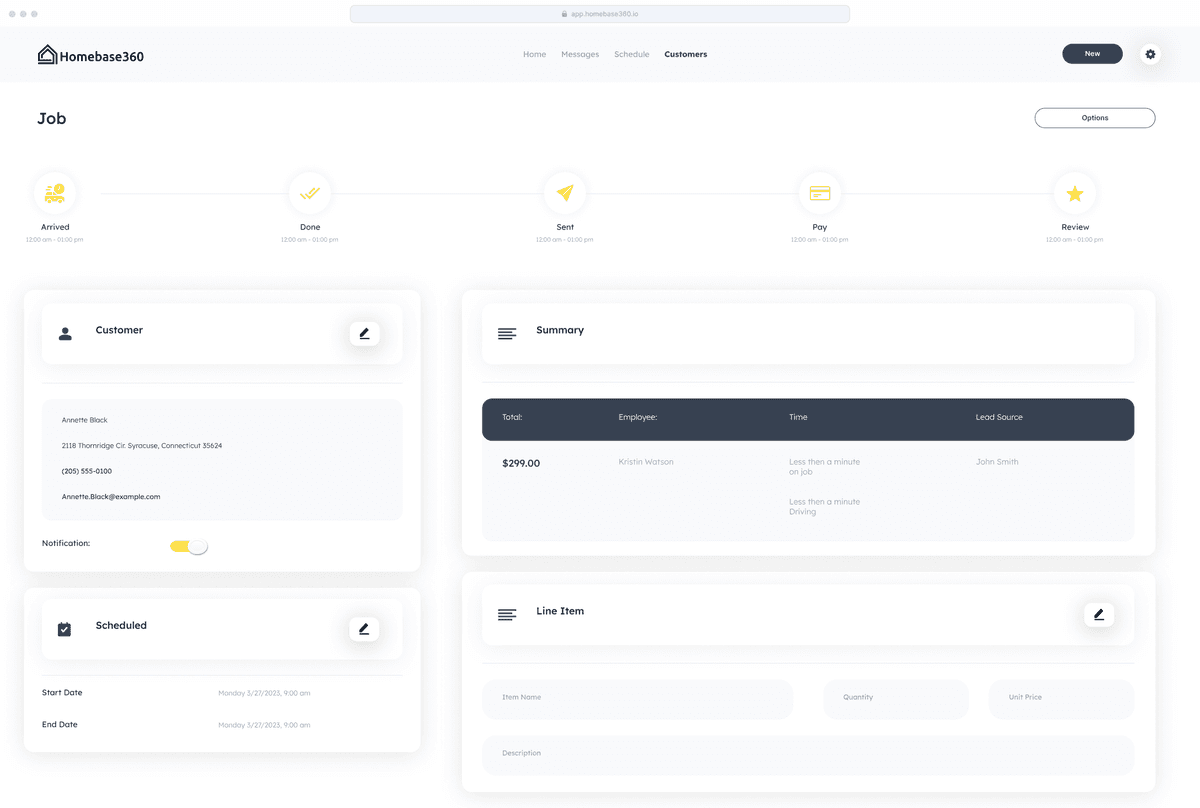
Task: Select the Pay credit card icon
Action: pyautogui.click(x=820, y=193)
